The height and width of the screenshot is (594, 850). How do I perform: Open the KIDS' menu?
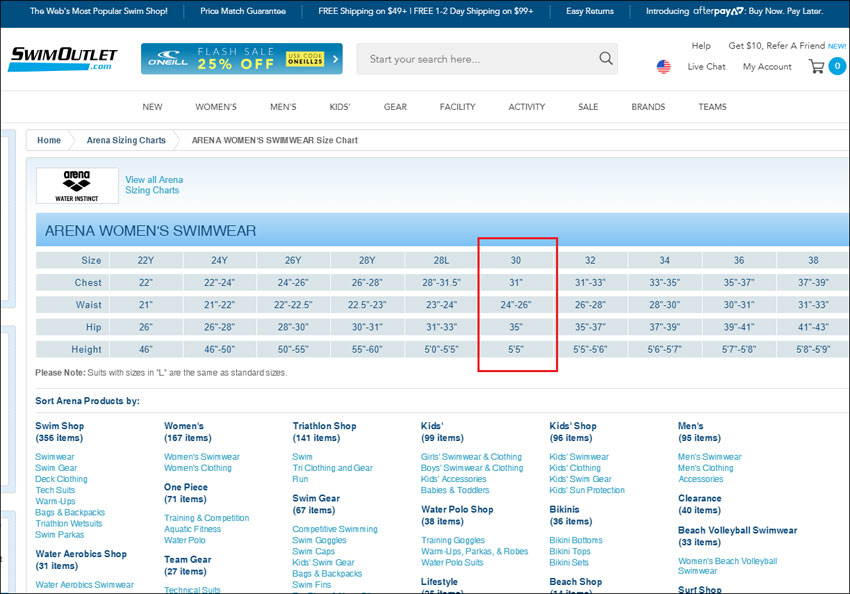[x=340, y=107]
